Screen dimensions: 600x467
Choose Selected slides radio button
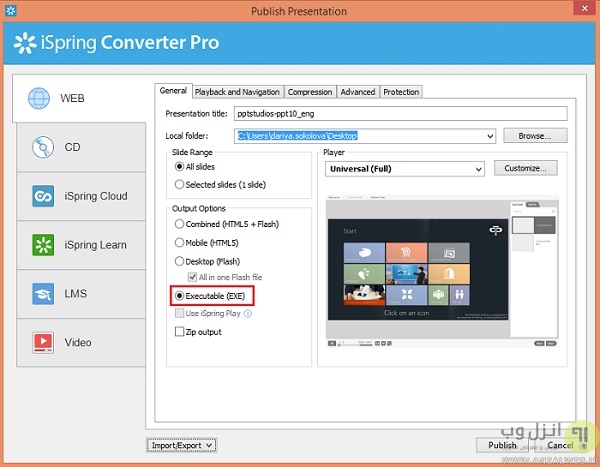[180, 184]
